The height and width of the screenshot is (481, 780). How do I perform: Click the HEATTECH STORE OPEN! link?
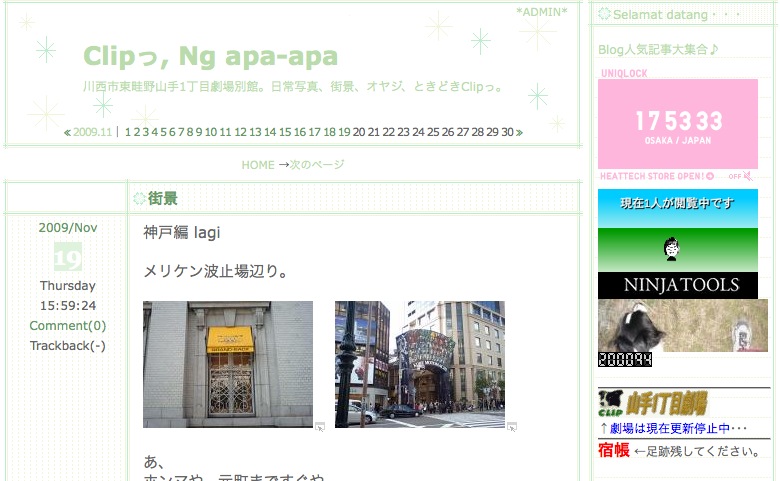(652, 176)
